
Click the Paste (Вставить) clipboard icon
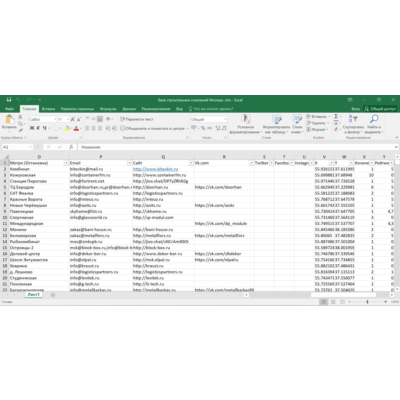(x=10, y=119)
